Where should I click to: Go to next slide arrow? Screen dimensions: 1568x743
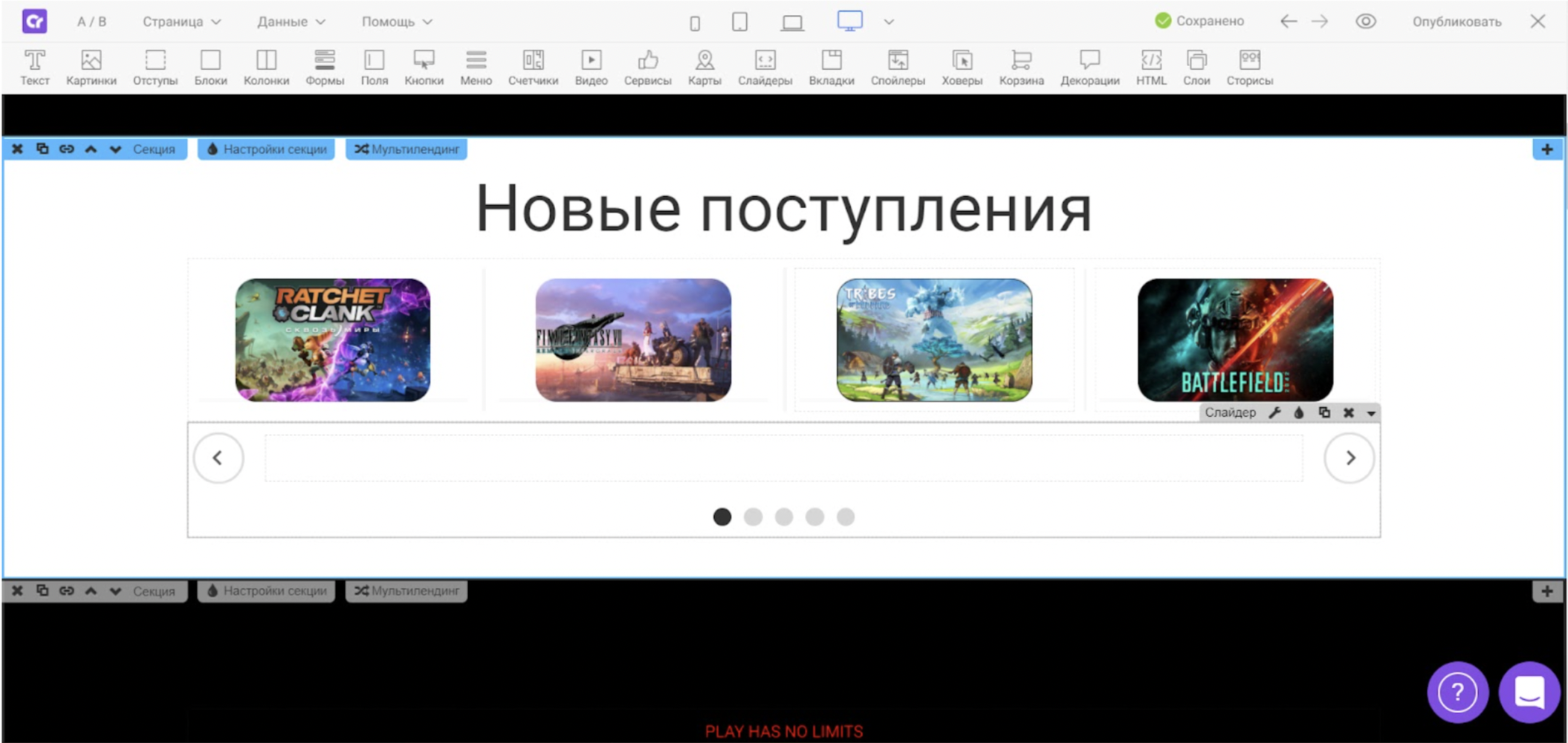point(1350,458)
